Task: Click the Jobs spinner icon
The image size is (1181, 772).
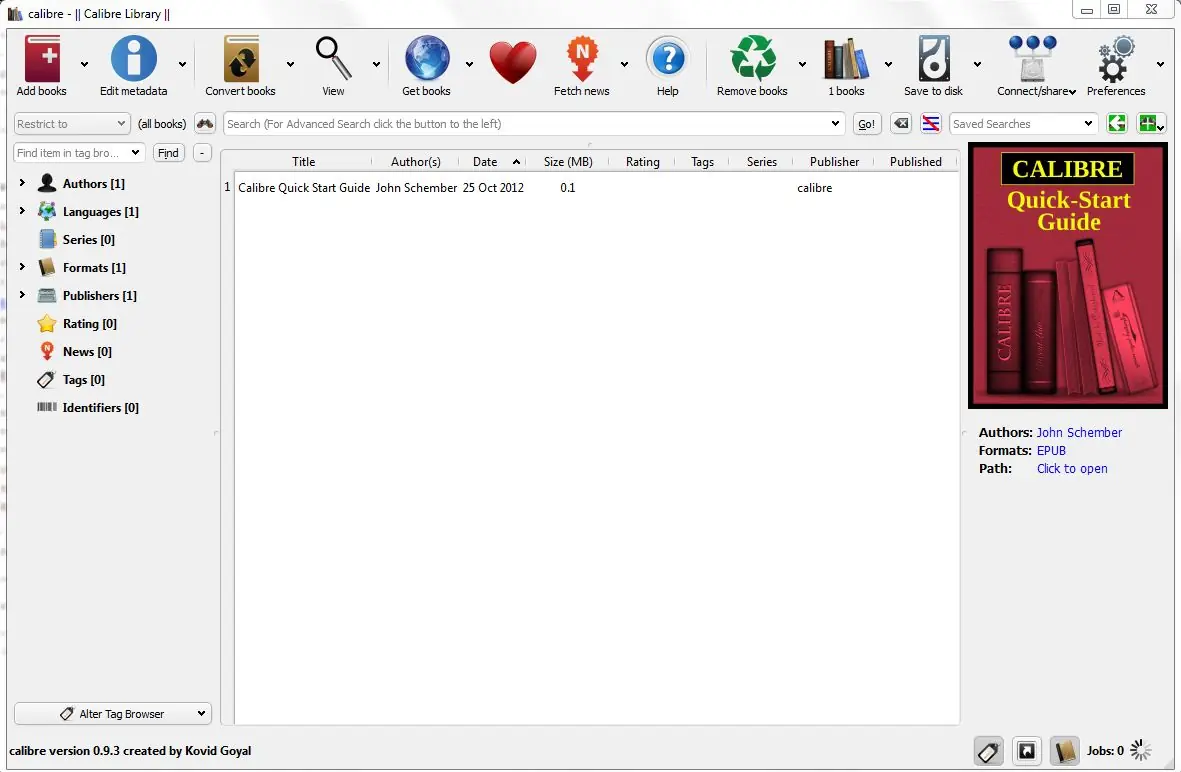Action: coord(1141,750)
